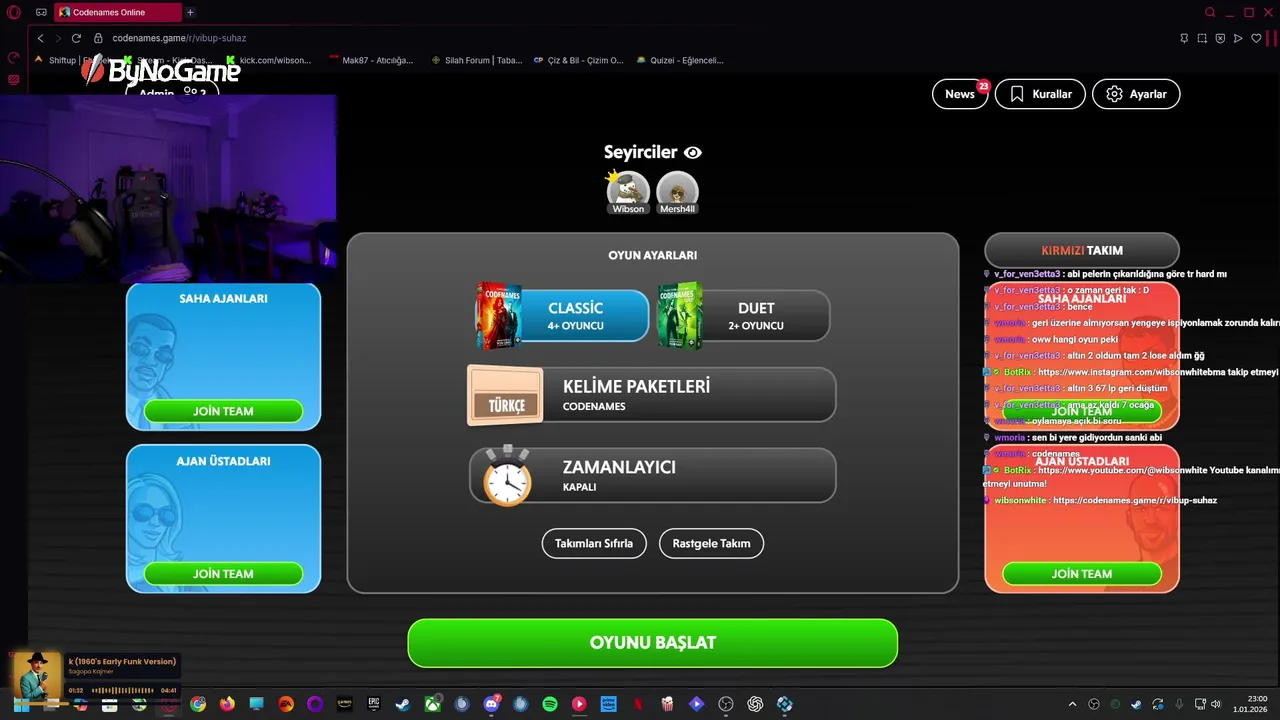This screenshot has width=1280, height=720.
Task: Open the Xbox app from the taskbar
Action: pyautogui.click(x=432, y=704)
